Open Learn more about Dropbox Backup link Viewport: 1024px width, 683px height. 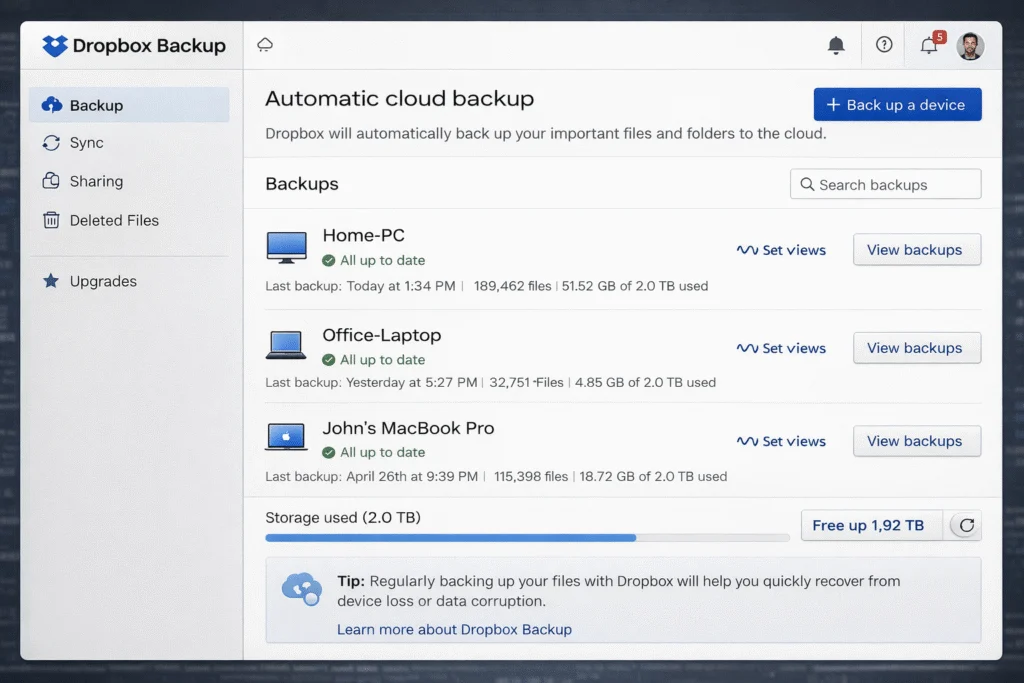(x=455, y=629)
